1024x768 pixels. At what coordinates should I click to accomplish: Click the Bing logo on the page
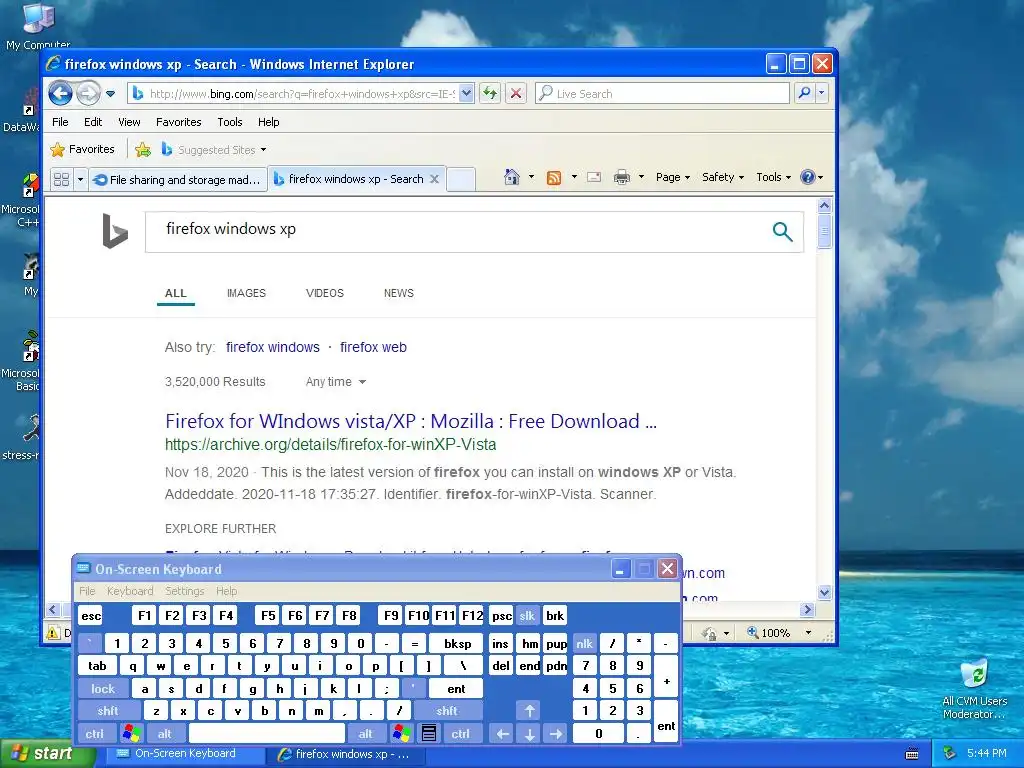point(115,231)
